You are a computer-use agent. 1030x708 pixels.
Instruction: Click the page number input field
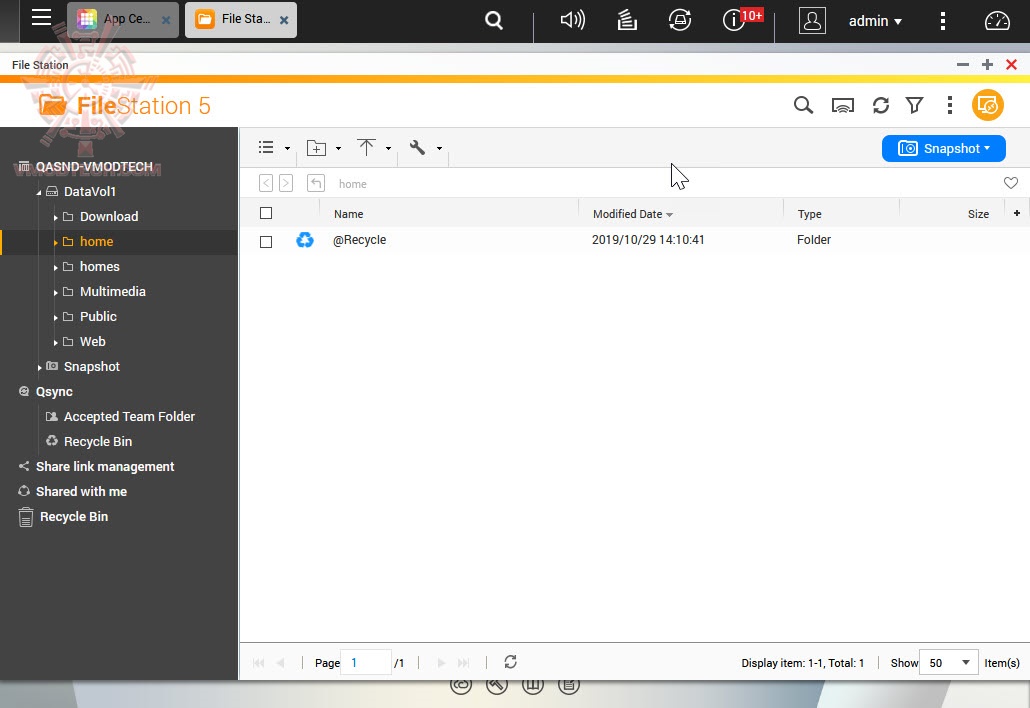(367, 663)
